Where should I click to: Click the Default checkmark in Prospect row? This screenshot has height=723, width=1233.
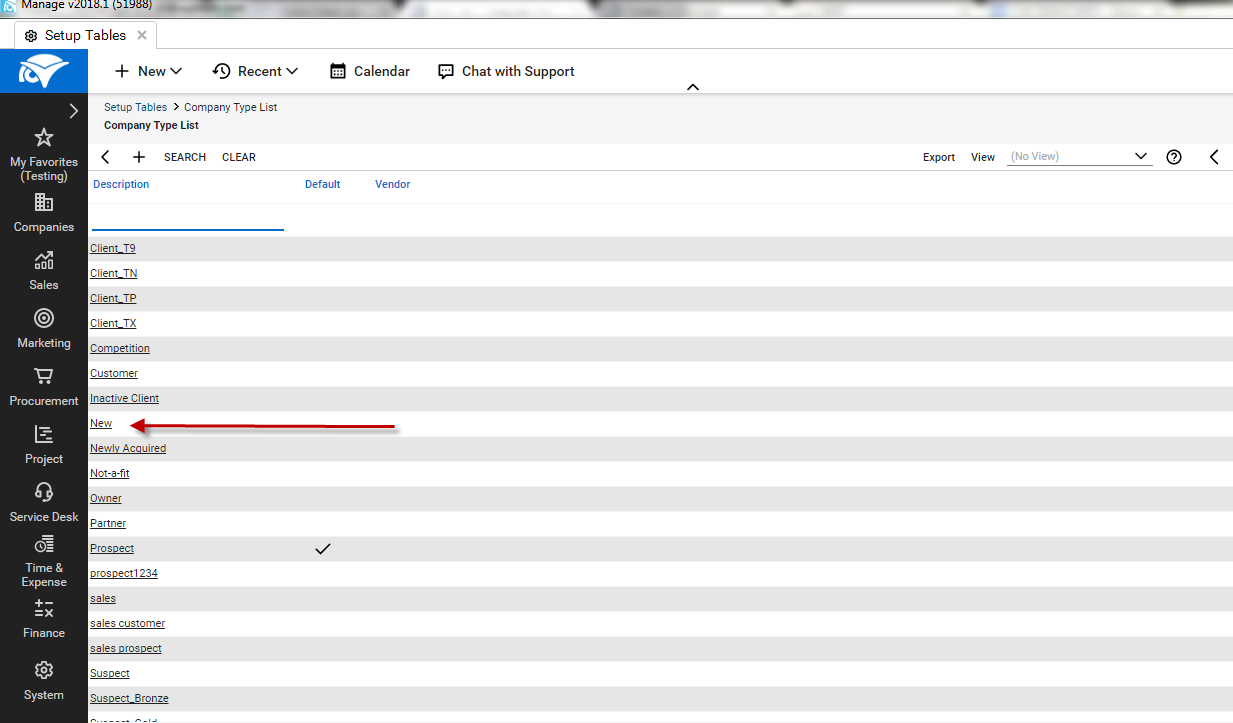pos(323,549)
